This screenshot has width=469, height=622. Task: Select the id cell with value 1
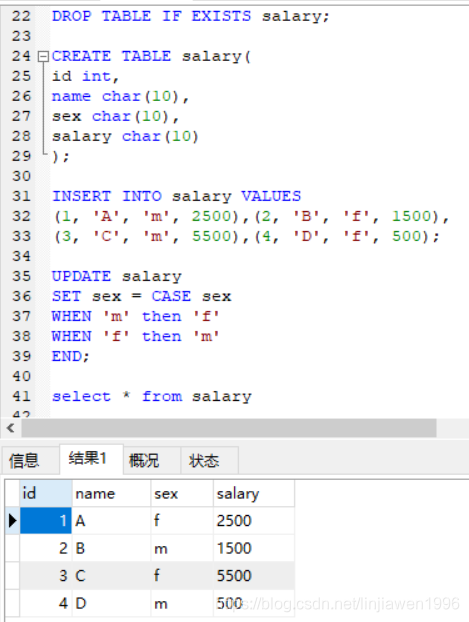tap(46, 520)
